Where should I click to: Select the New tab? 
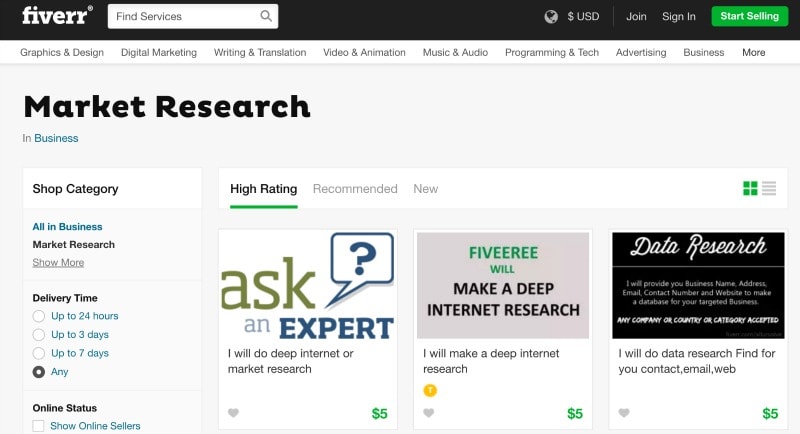pyautogui.click(x=426, y=189)
